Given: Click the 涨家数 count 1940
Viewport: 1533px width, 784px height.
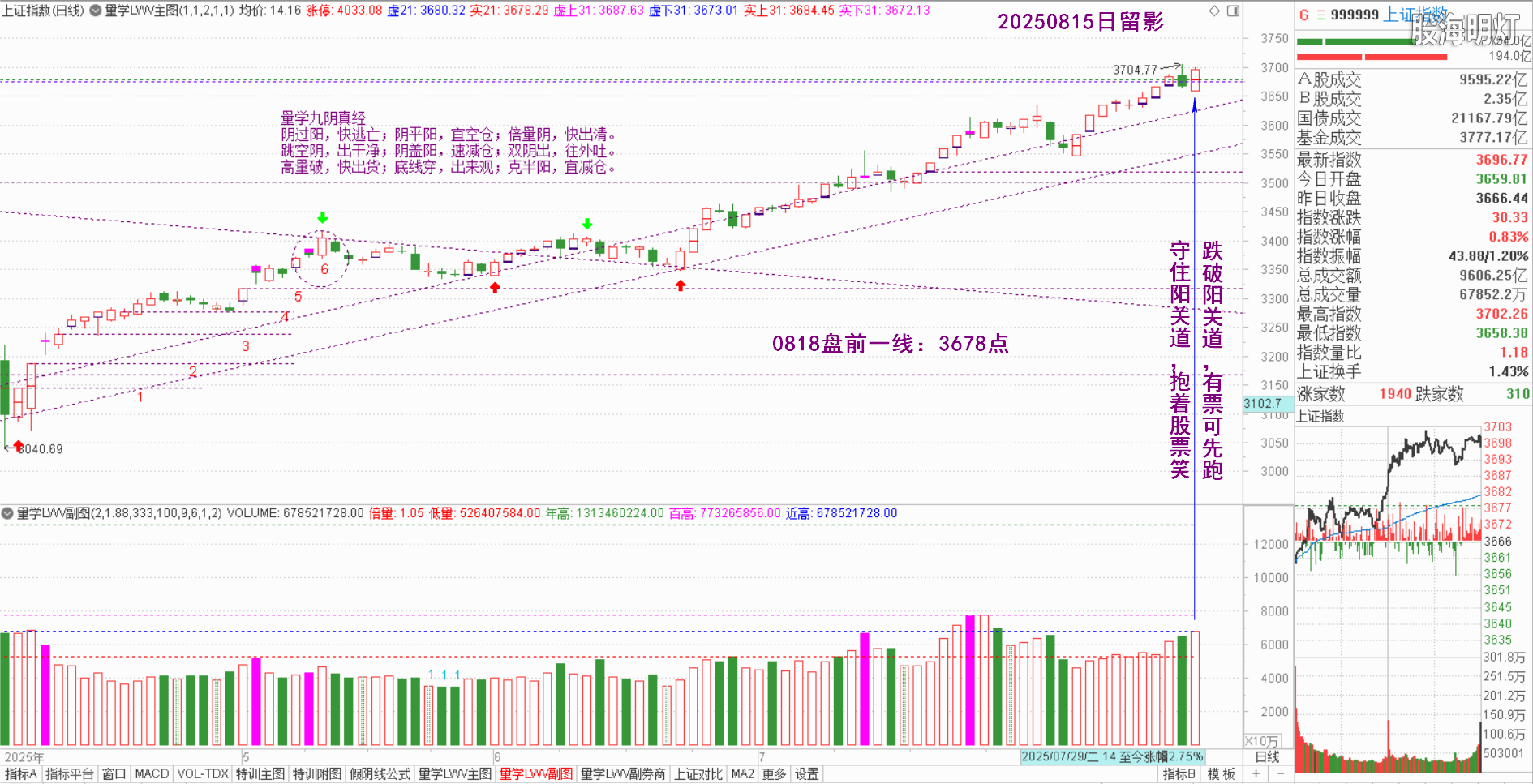Looking at the screenshot, I should pyautogui.click(x=1395, y=394).
